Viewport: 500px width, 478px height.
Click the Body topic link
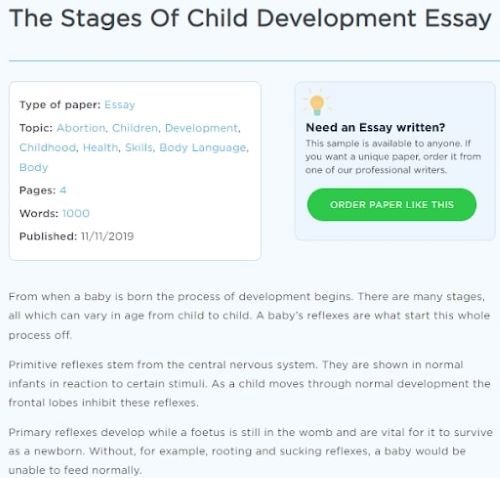[34, 167]
